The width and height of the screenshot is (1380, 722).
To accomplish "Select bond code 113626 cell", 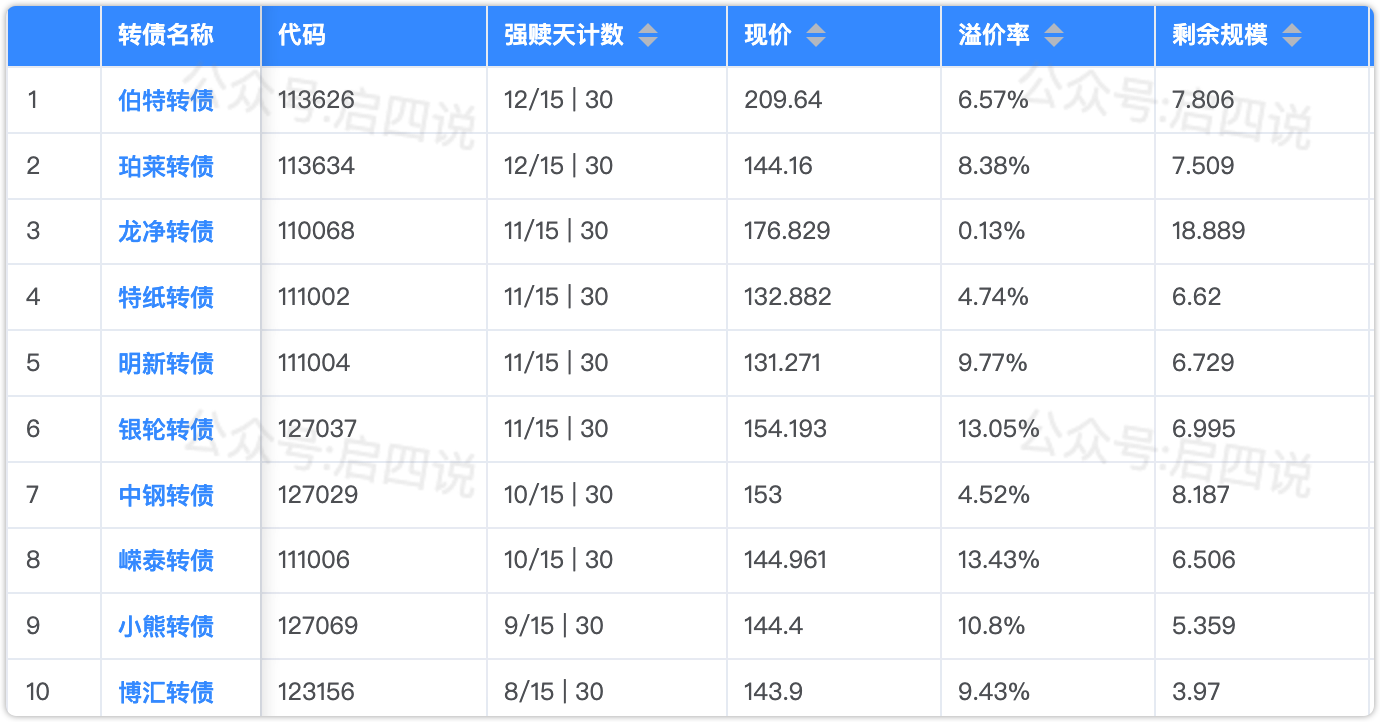I will pyautogui.click(x=316, y=100).
